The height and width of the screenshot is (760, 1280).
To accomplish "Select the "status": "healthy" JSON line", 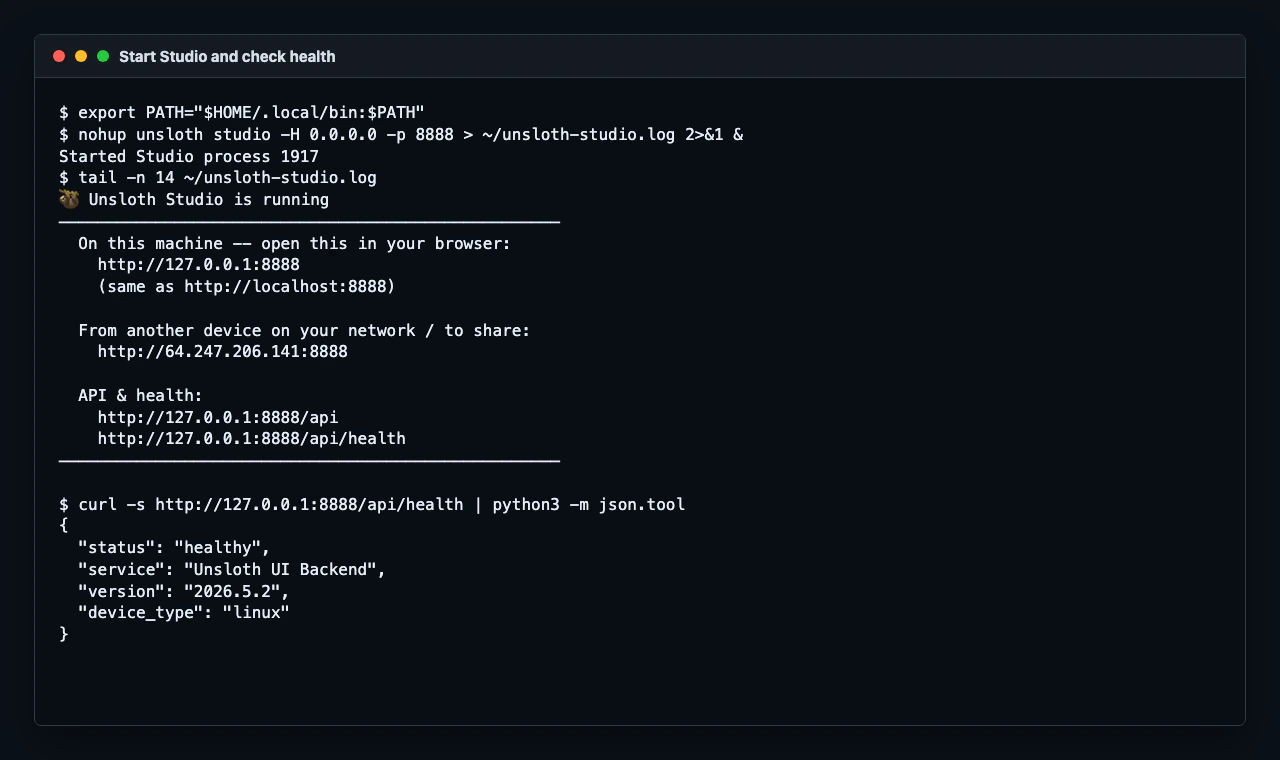I will coord(174,548).
